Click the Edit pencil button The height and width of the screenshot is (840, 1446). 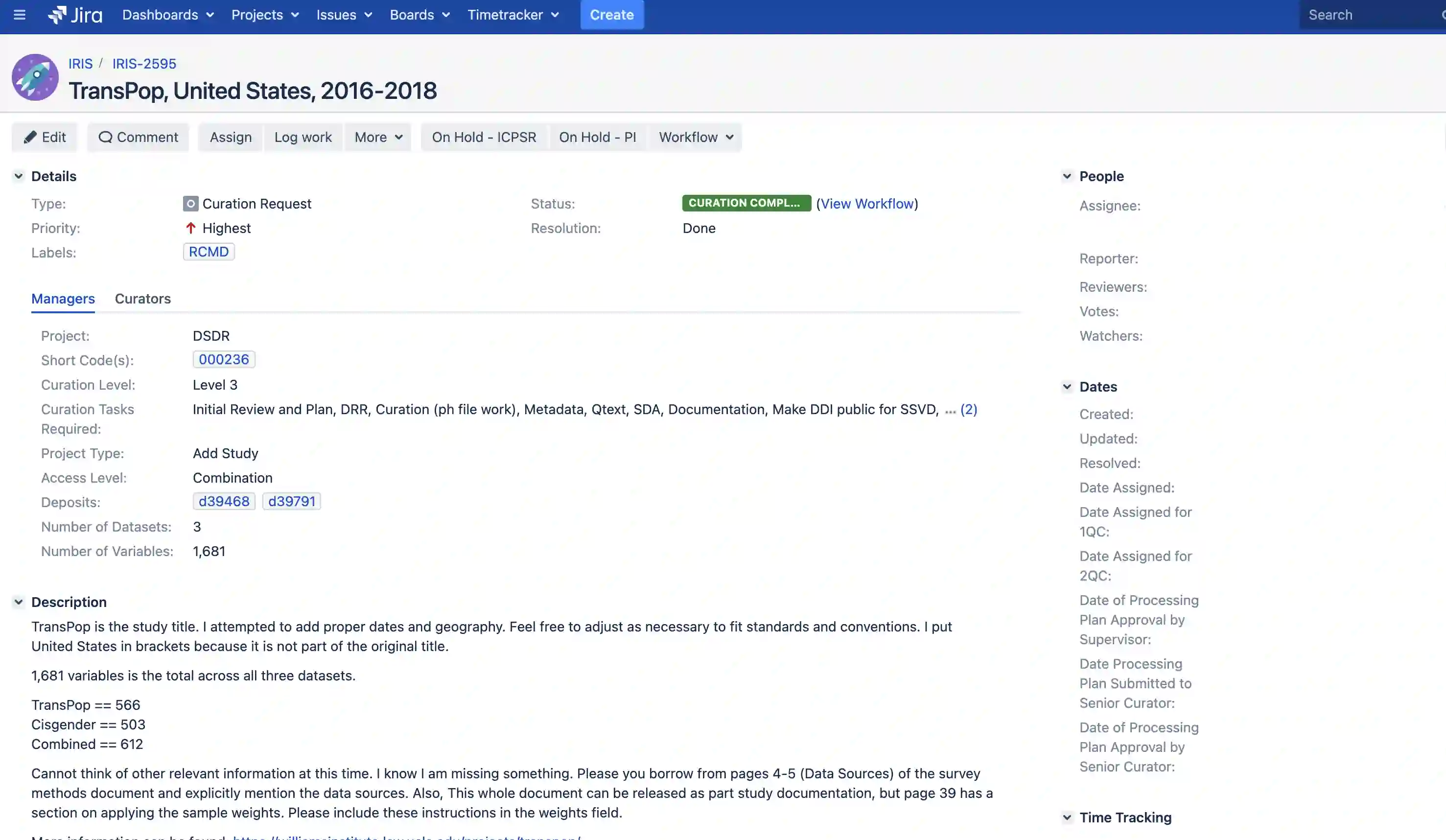(x=45, y=137)
